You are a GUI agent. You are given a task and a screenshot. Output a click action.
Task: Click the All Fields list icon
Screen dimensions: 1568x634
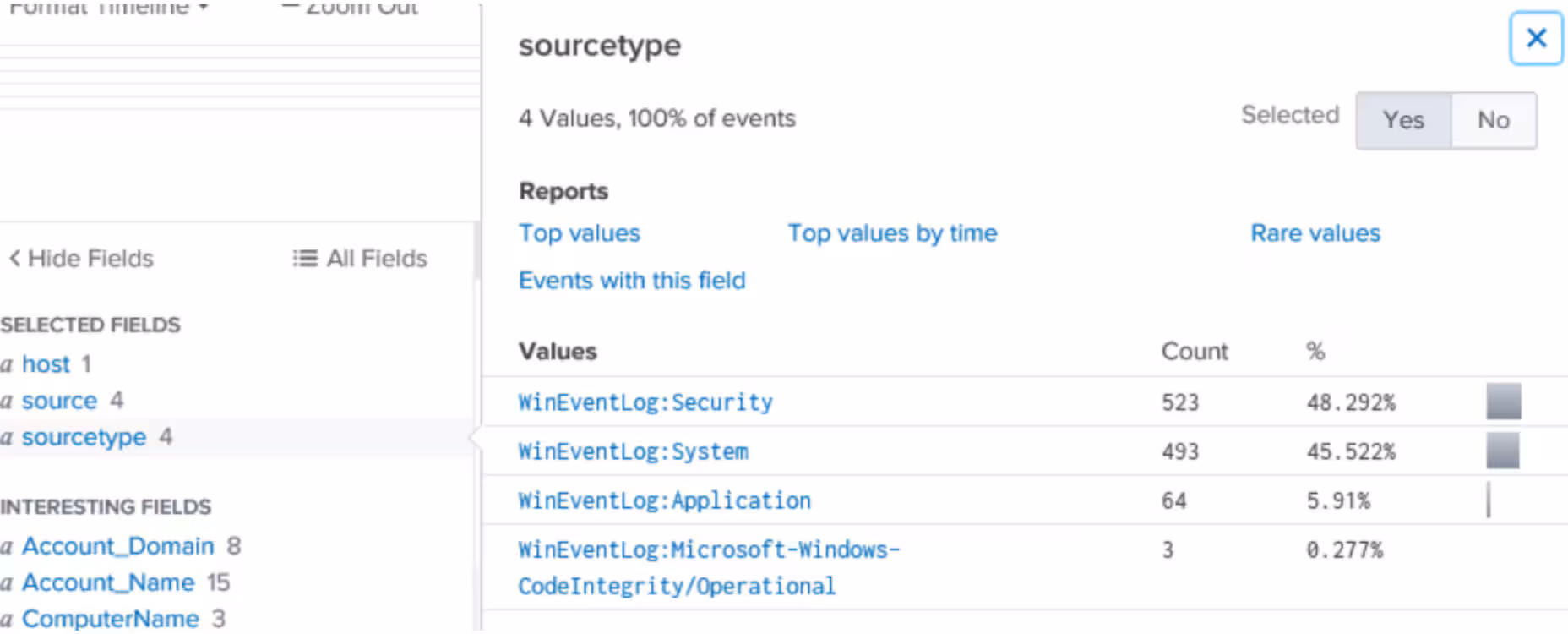(305, 259)
